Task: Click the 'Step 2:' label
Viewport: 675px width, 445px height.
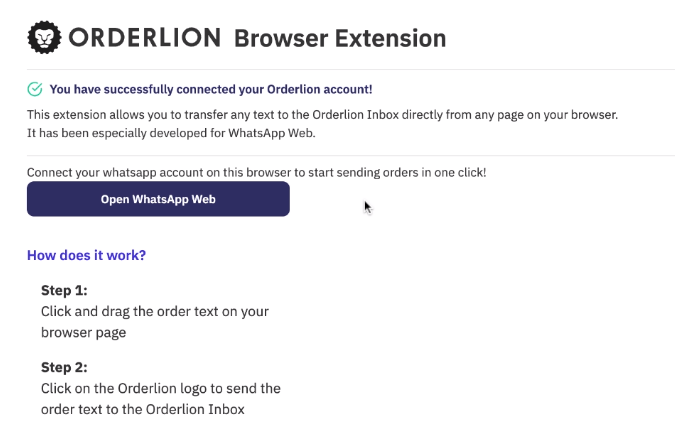Action: [x=64, y=366]
